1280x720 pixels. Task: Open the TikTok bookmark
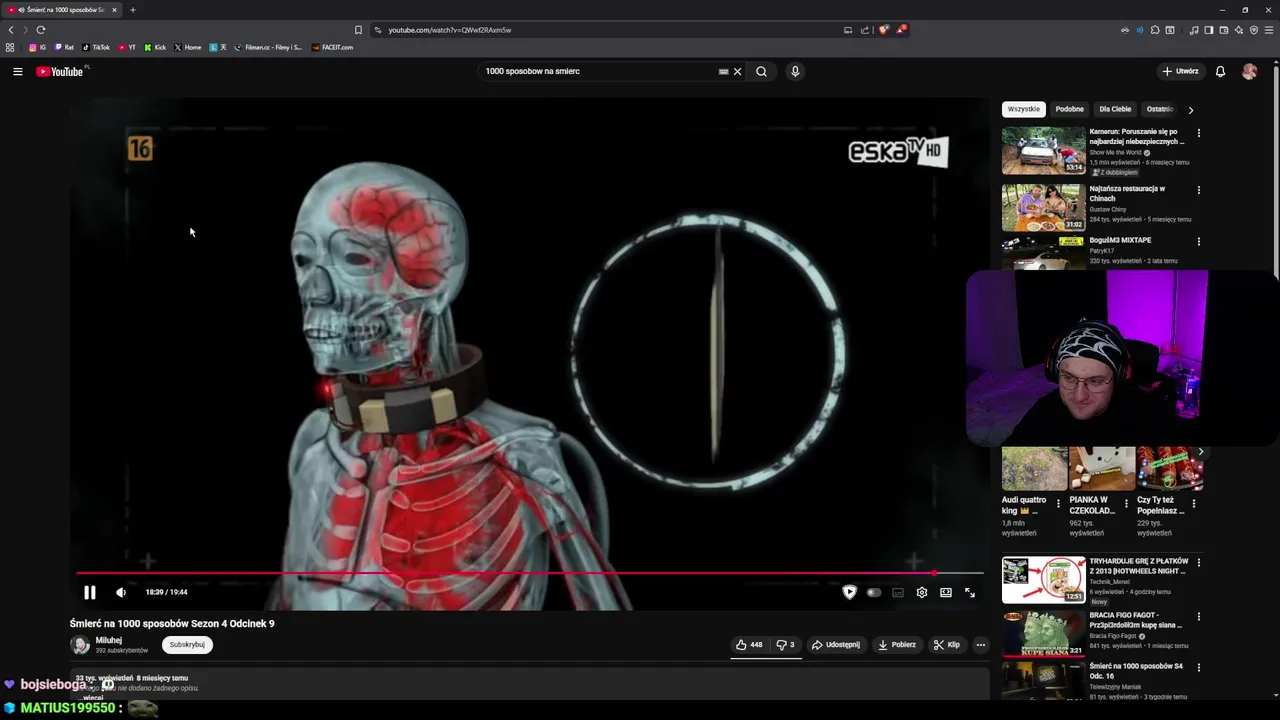click(96, 47)
